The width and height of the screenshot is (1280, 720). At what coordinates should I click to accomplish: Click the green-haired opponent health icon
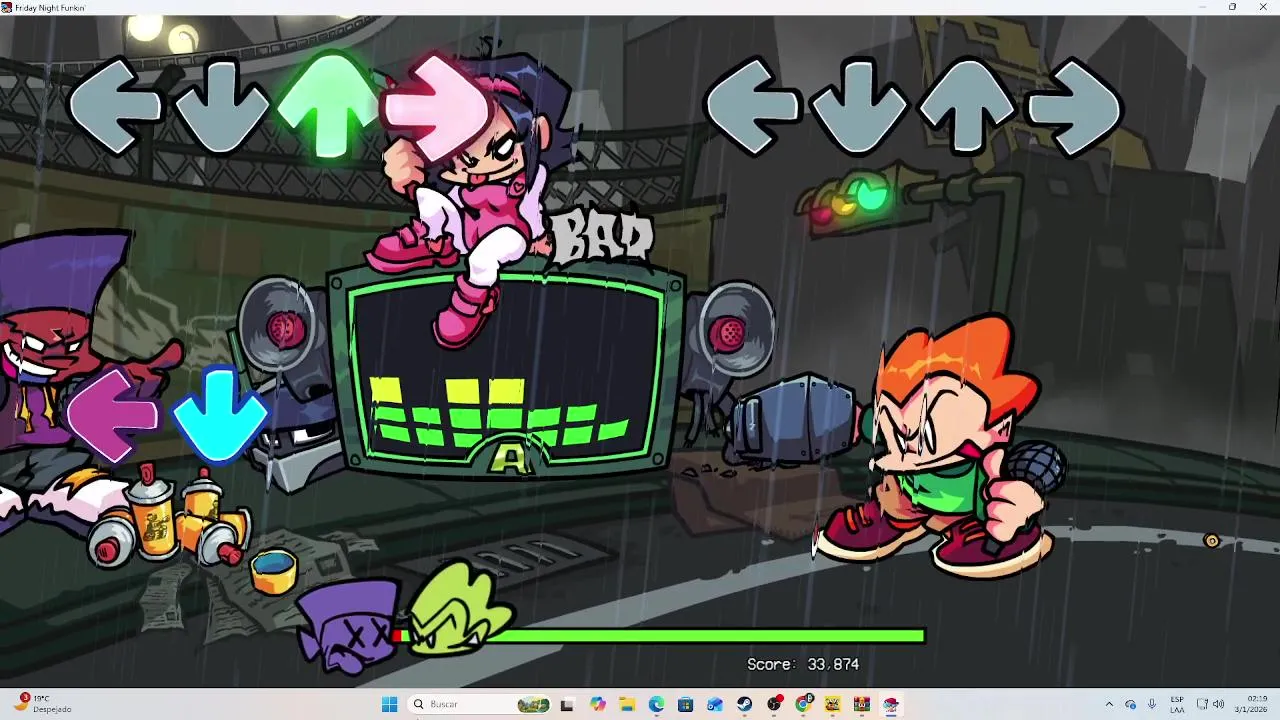click(x=457, y=612)
